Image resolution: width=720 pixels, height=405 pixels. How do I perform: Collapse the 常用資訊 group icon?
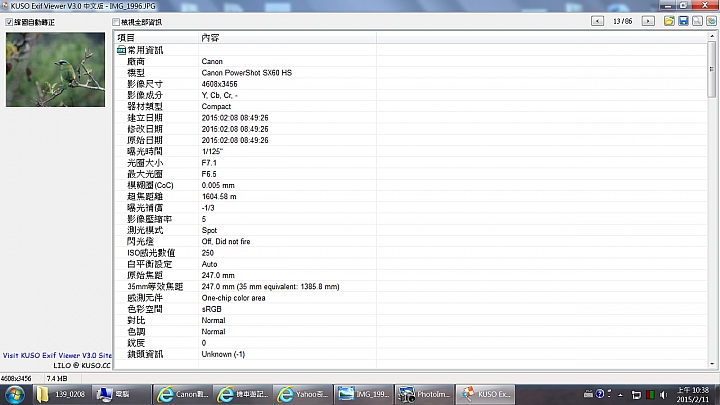[x=121, y=50]
